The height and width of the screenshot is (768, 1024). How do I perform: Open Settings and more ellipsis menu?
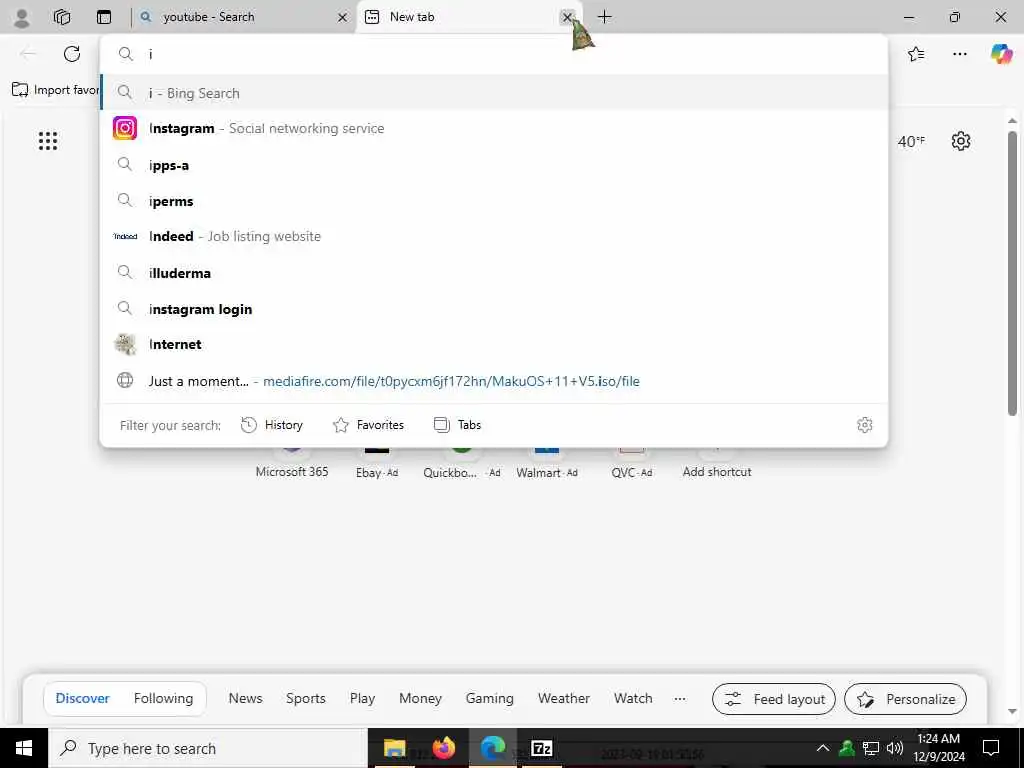click(x=959, y=54)
